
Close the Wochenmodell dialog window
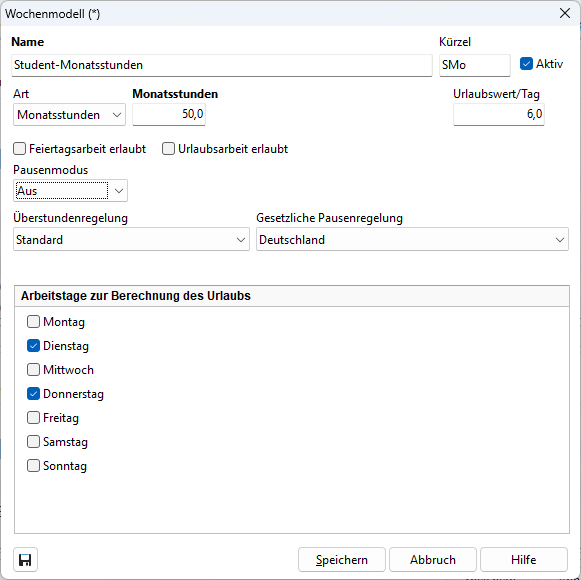[565, 13]
